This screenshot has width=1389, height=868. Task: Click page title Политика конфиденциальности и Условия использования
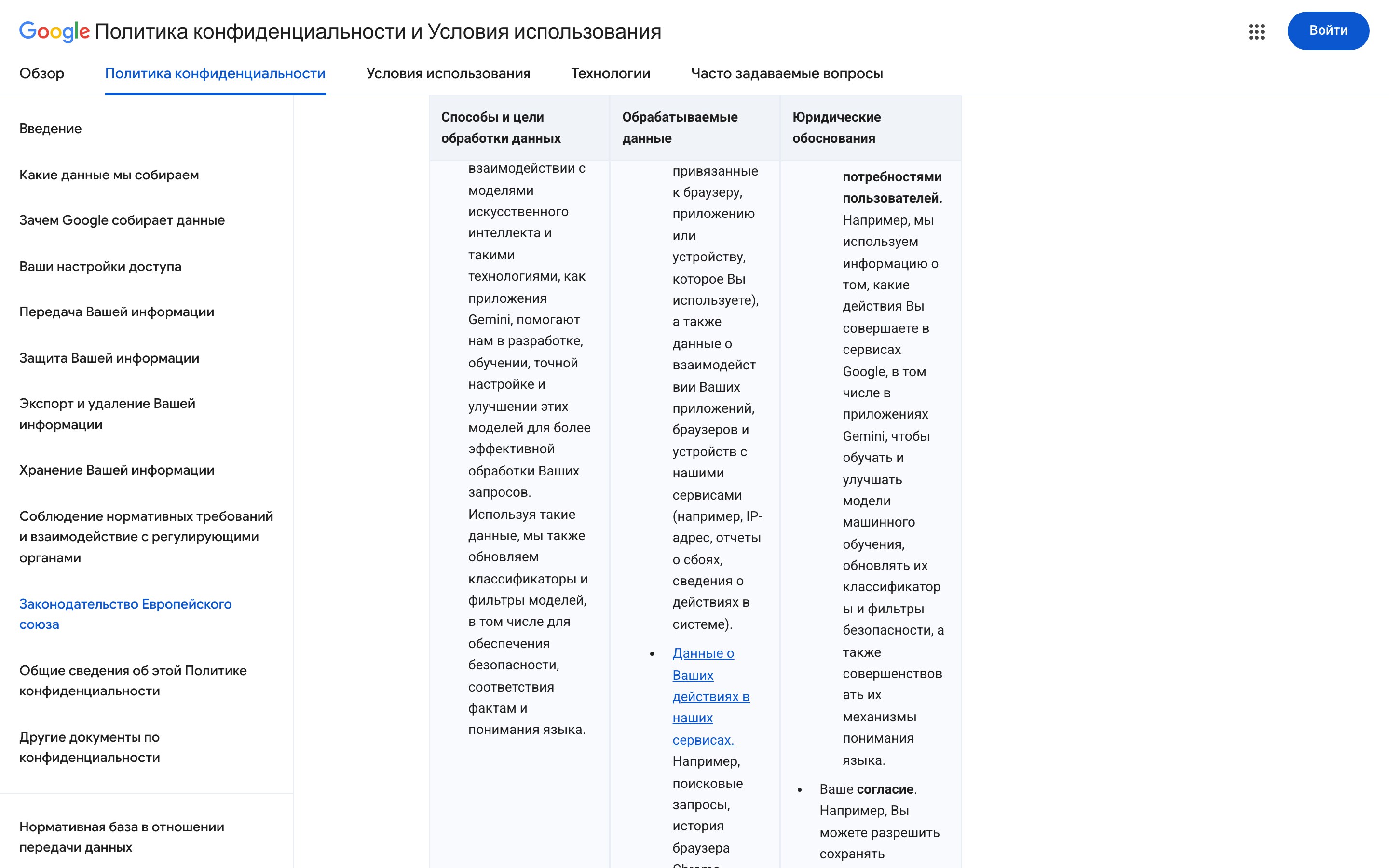click(x=378, y=31)
